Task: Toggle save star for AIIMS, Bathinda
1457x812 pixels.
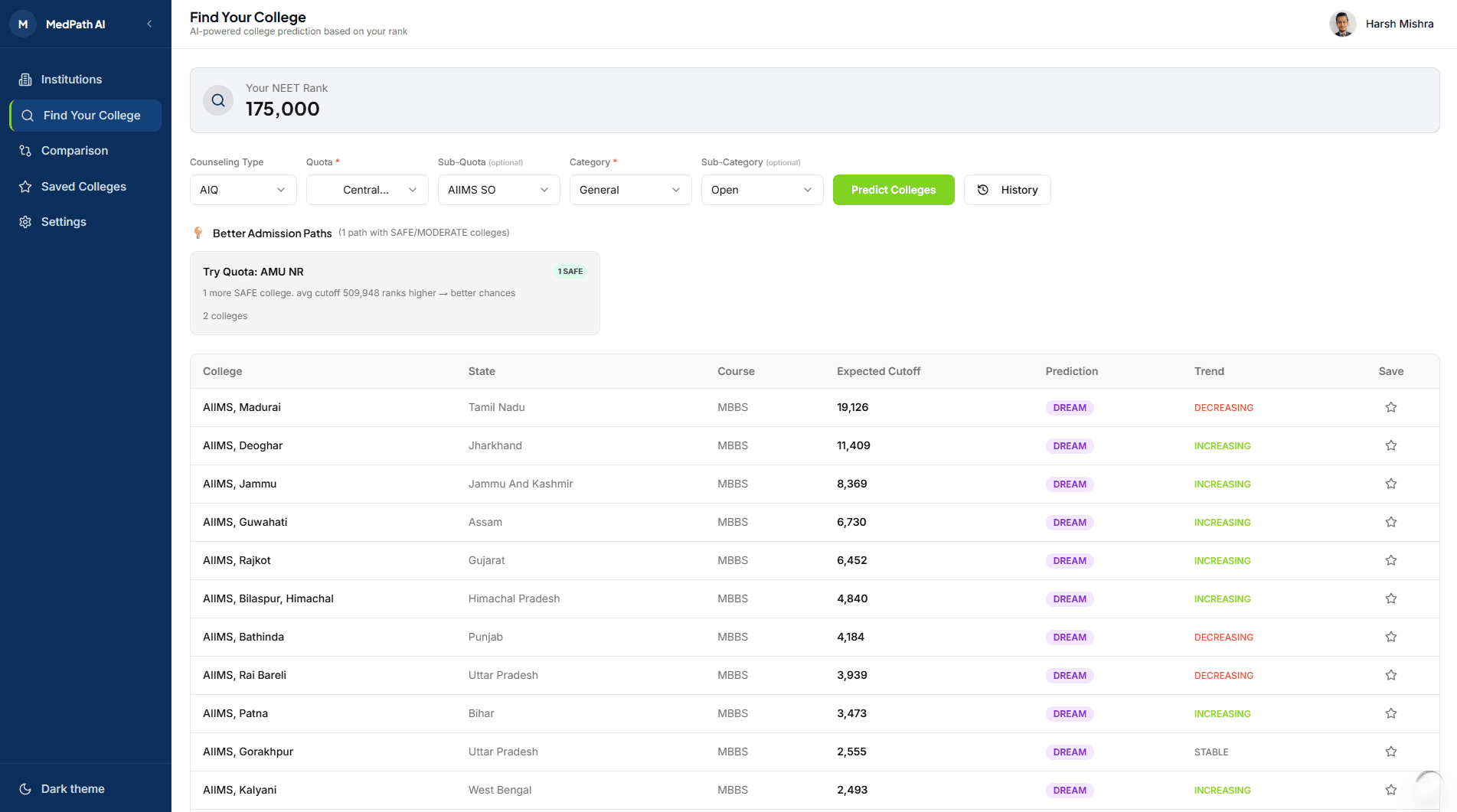Action: pyautogui.click(x=1390, y=637)
